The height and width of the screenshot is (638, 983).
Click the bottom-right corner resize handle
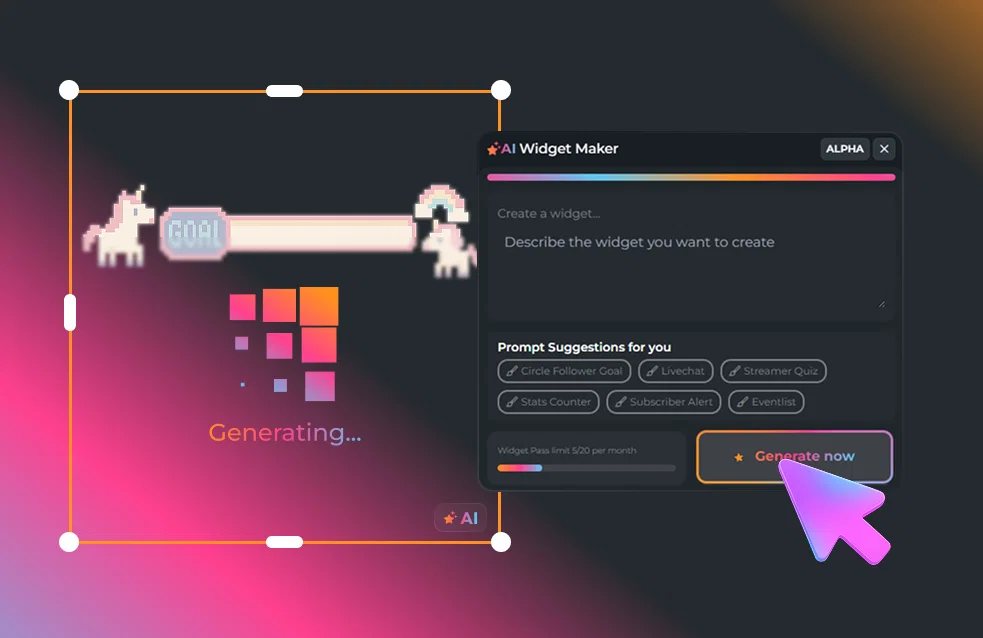[x=500, y=542]
